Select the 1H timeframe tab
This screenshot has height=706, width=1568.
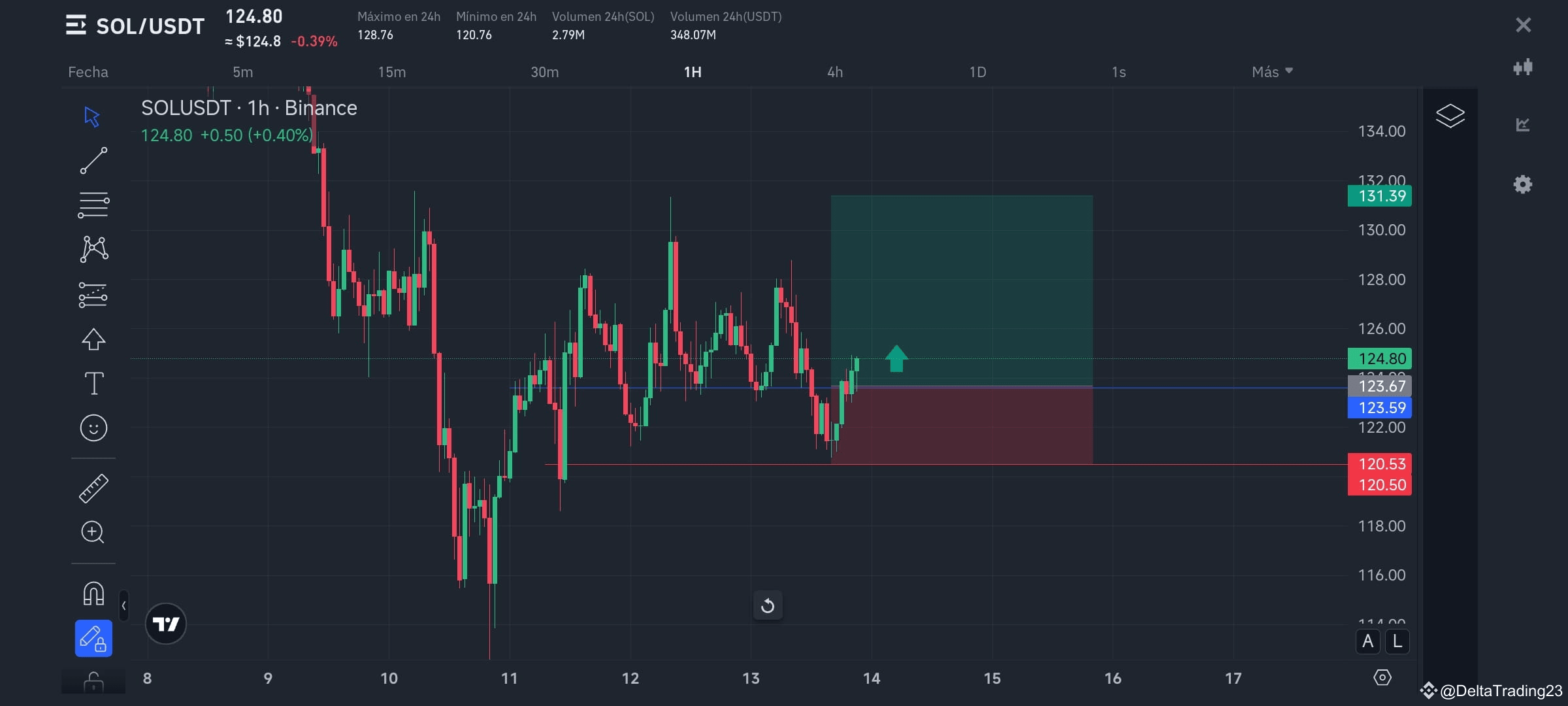[x=693, y=72]
